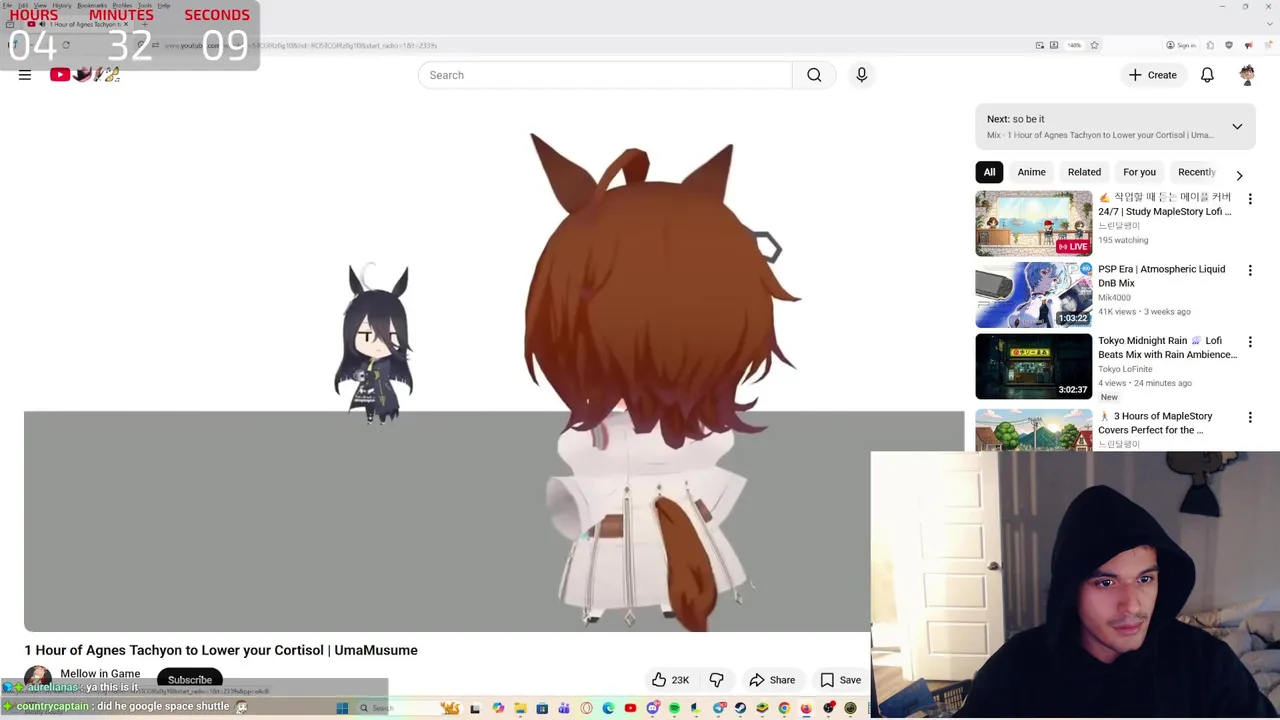Show more filter chips with right arrow
The height and width of the screenshot is (720, 1280).
click(1239, 174)
